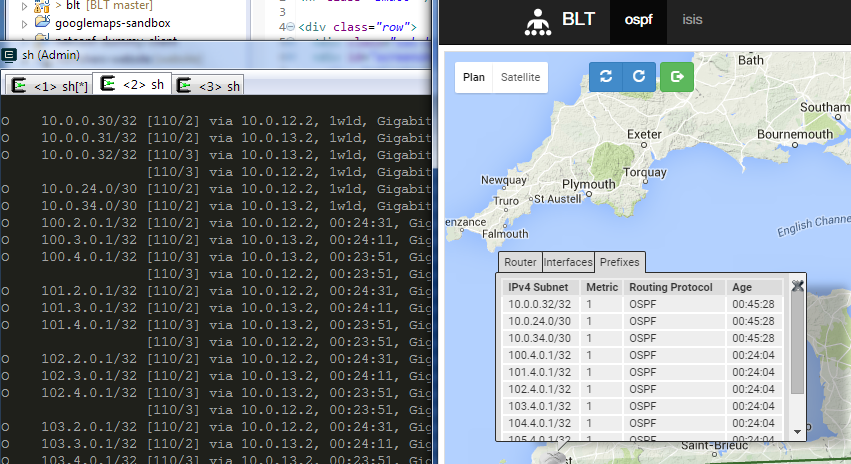Screen dimensions: 851x464
Task: Switch to terminal tab <3> sh
Action: click(208, 85)
